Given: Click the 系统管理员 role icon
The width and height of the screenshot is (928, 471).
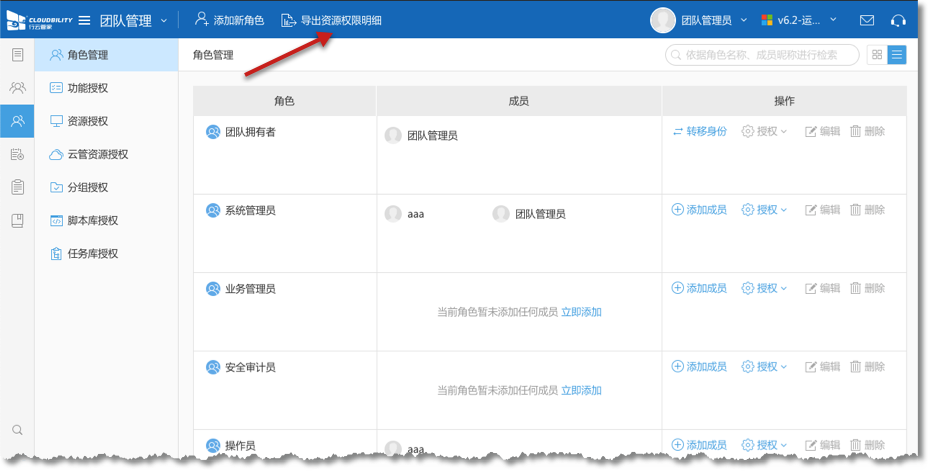Looking at the screenshot, I should [x=213, y=210].
